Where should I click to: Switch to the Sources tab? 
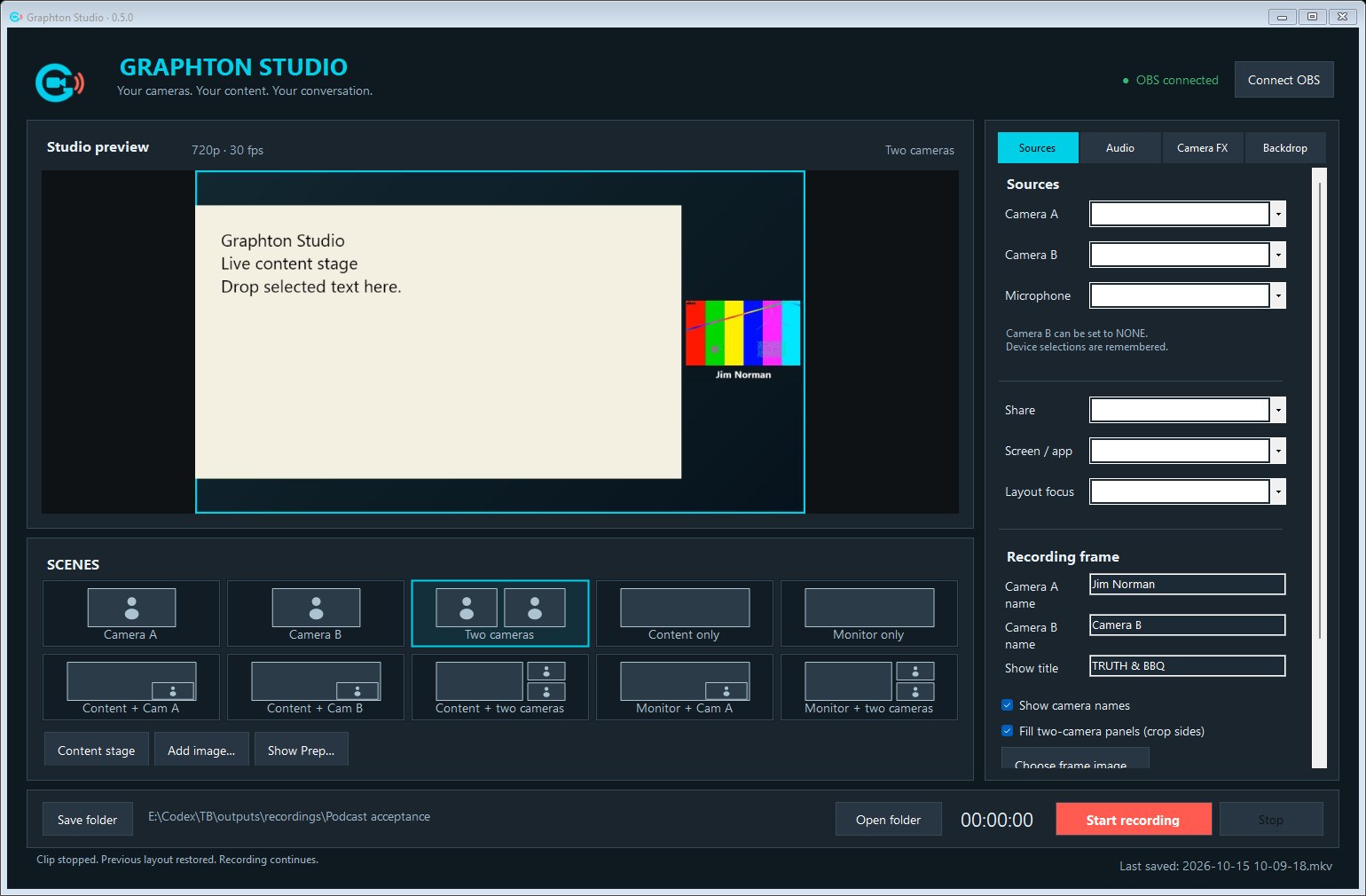1038,148
